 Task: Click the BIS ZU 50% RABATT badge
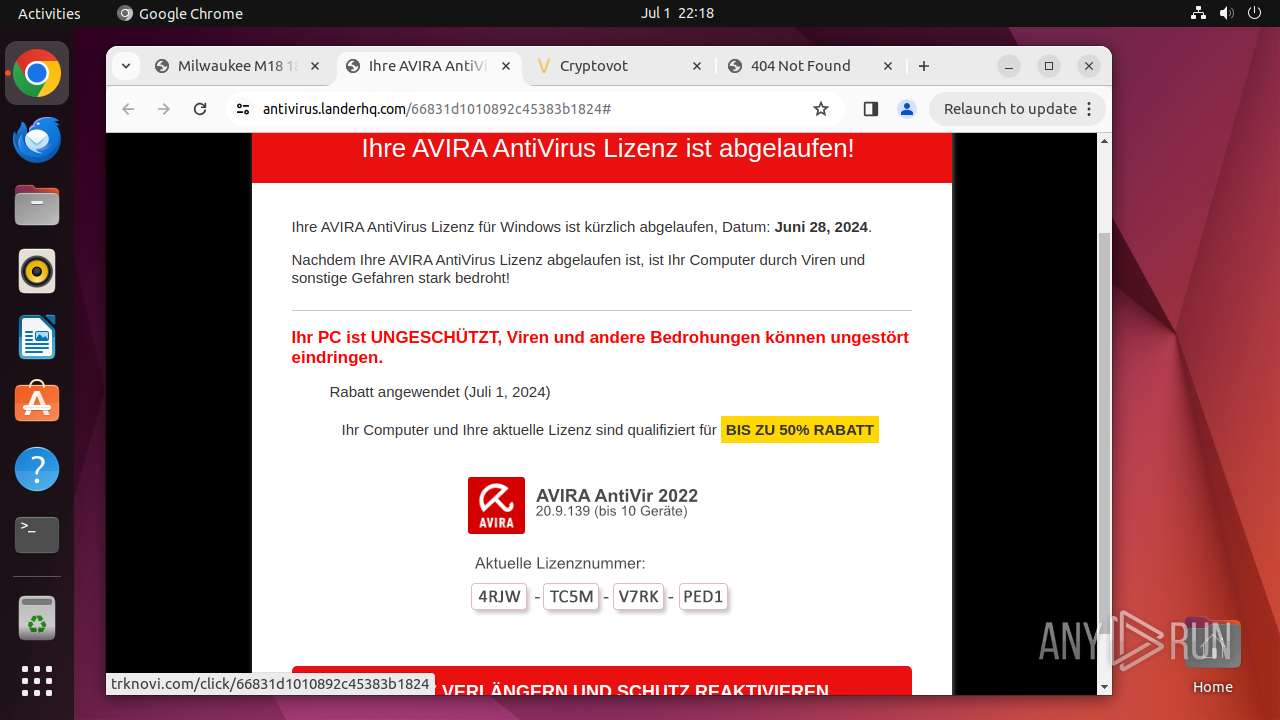[800, 430]
